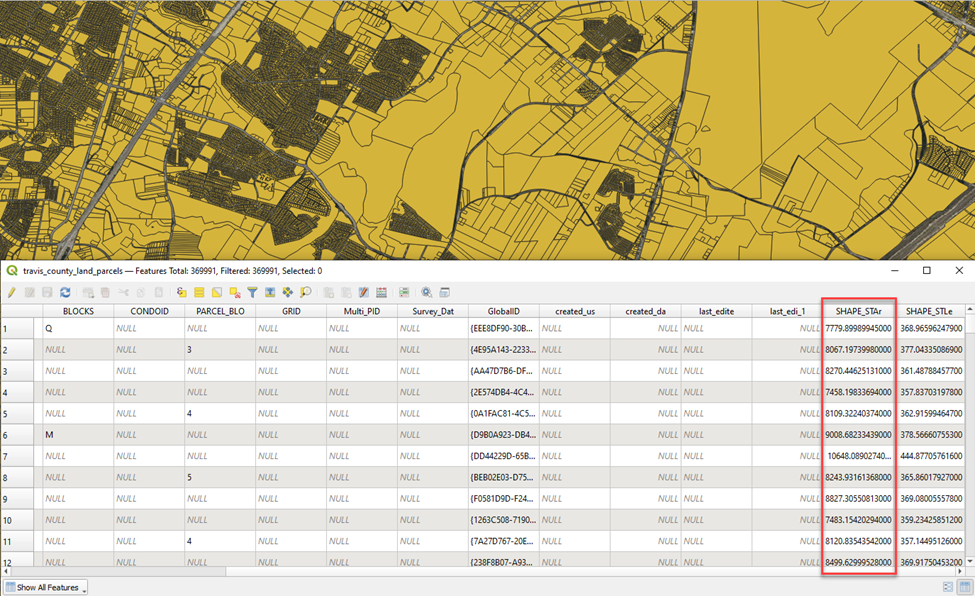The width and height of the screenshot is (975, 596).
Task: Click the PARCEL_BLO column header
Action: tap(219, 311)
